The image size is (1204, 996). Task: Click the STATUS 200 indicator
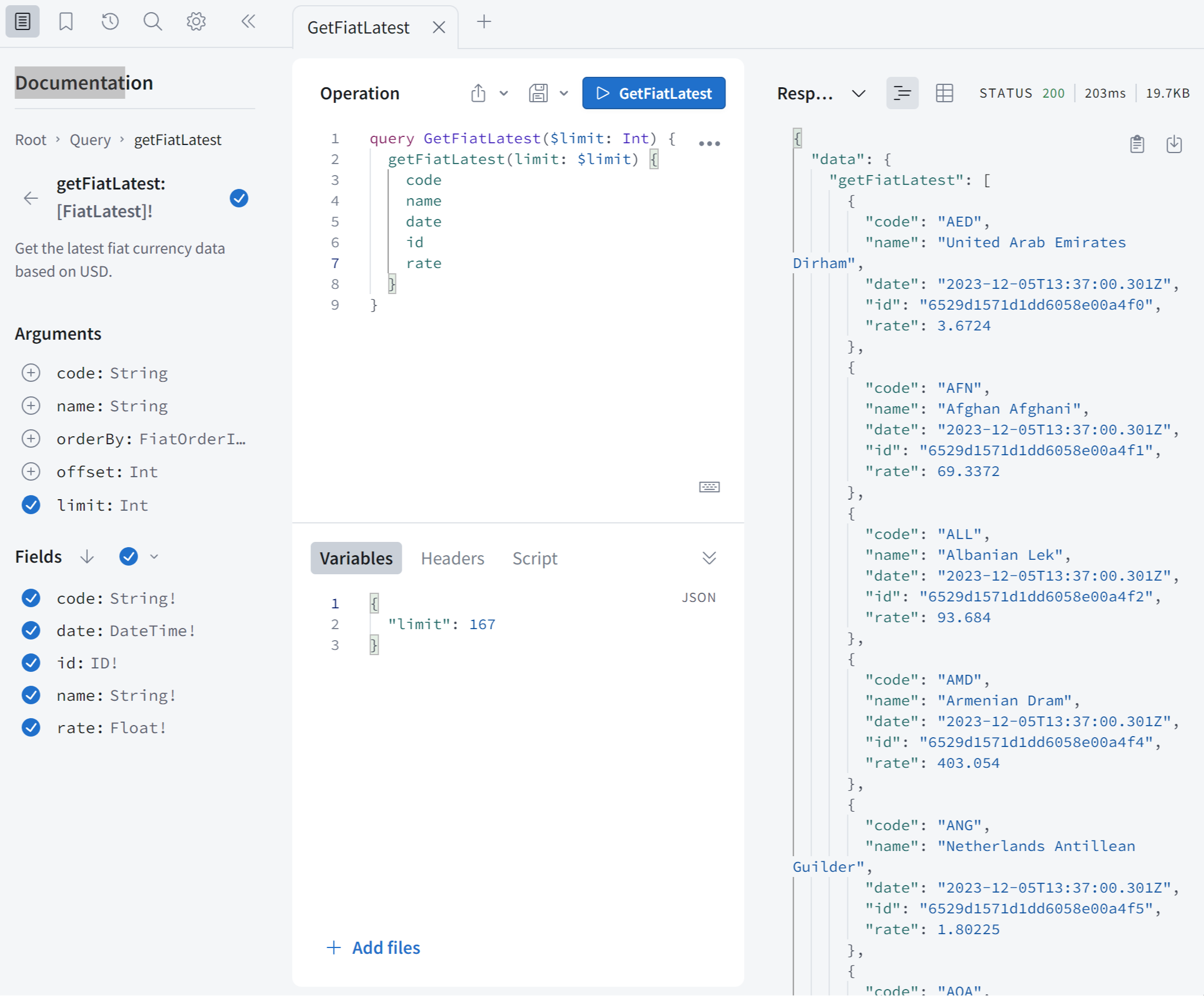[1022, 93]
